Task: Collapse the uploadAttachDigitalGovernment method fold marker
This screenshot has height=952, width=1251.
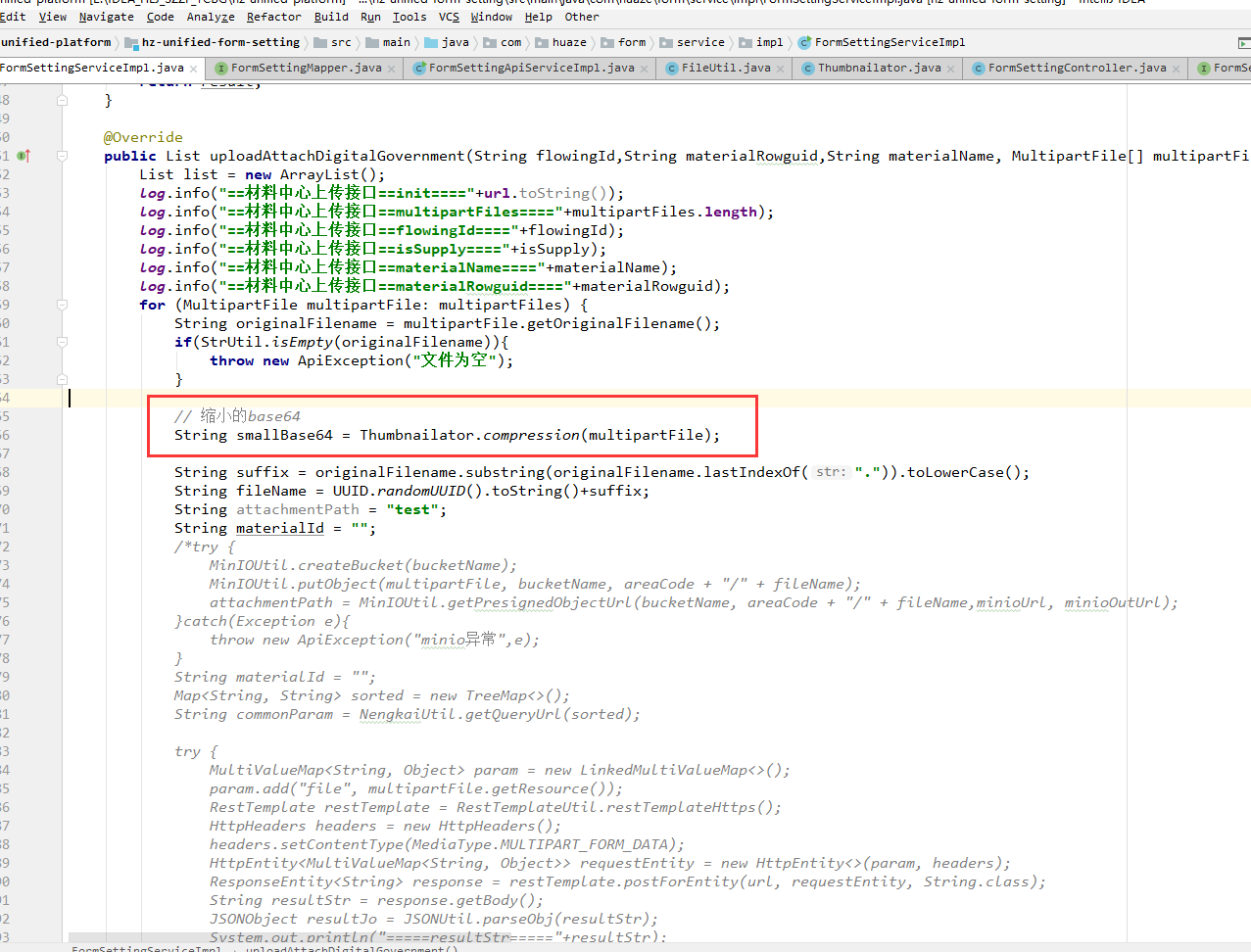Action: tap(62, 156)
